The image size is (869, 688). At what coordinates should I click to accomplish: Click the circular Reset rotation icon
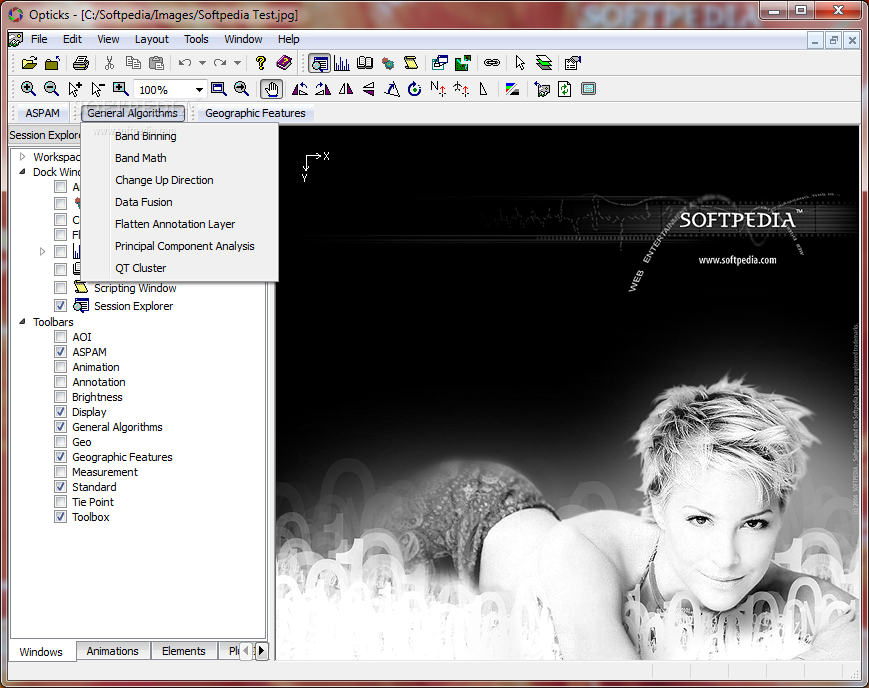point(415,89)
